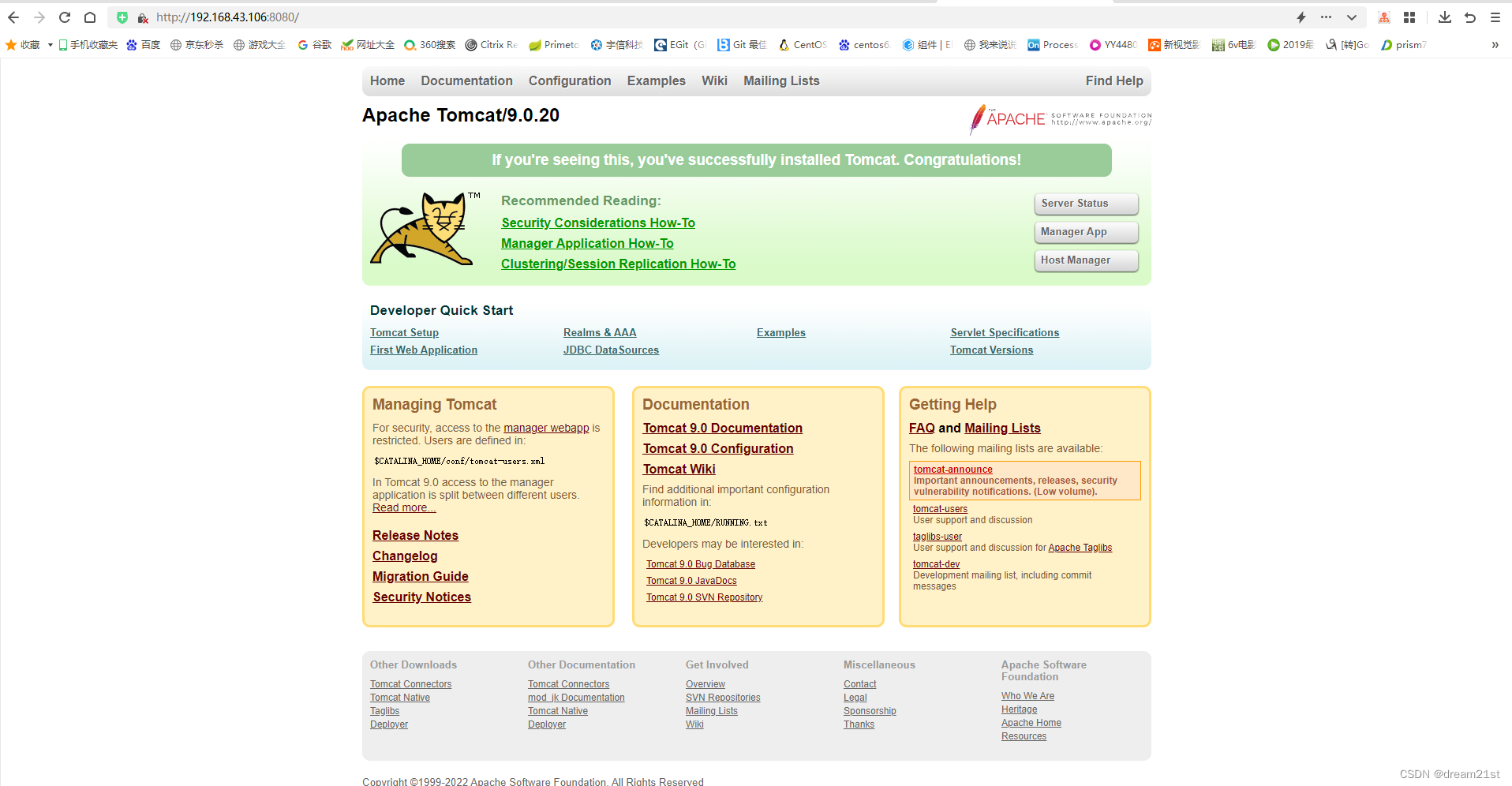
Task: Click the undo restore tab icon
Action: (x=1470, y=17)
